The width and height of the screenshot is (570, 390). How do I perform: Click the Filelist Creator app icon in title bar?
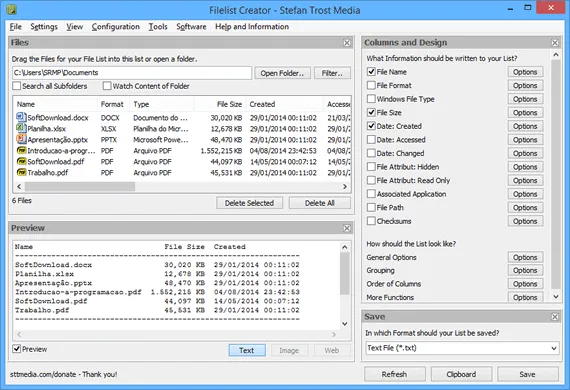coord(11,9)
